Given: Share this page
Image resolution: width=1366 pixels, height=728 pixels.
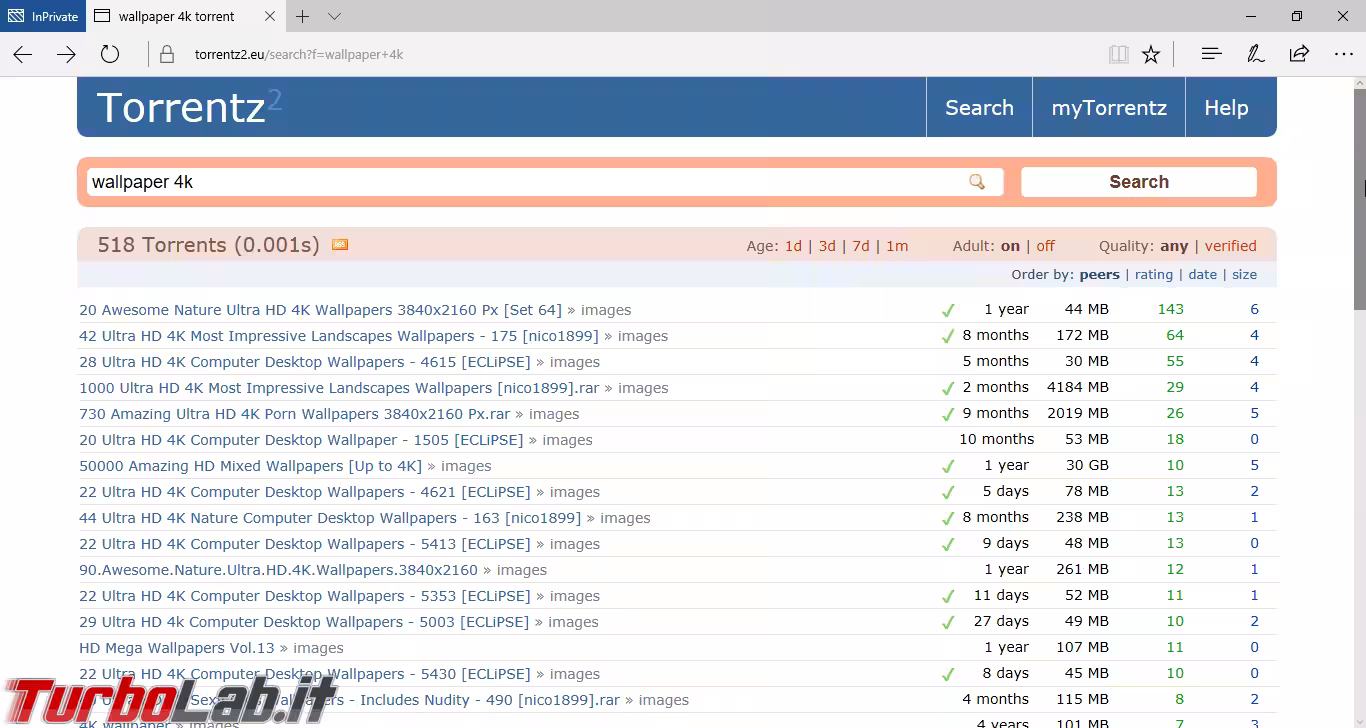Looking at the screenshot, I should (x=1299, y=54).
